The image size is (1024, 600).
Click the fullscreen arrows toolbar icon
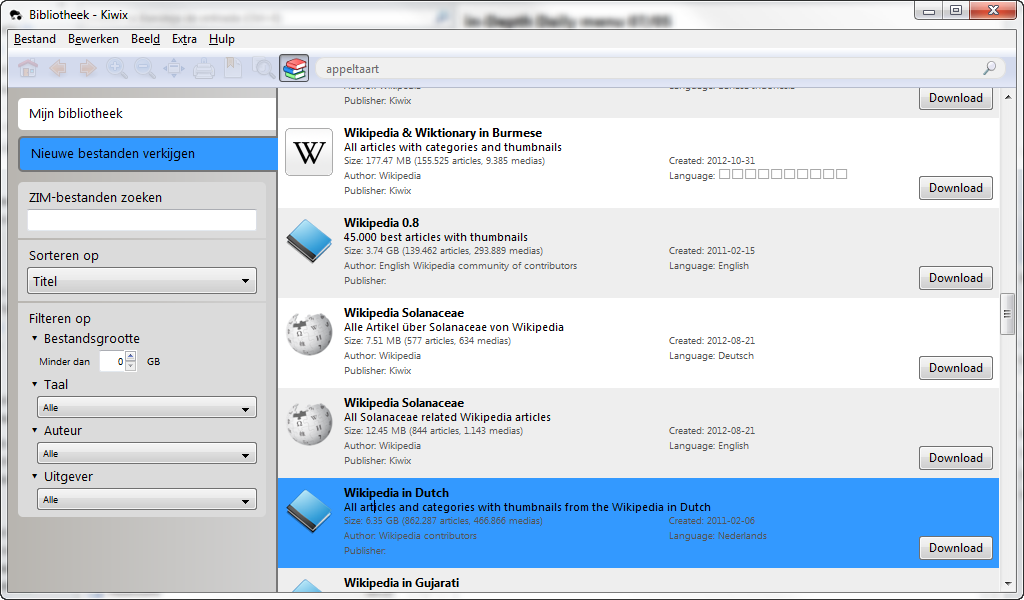click(174, 69)
